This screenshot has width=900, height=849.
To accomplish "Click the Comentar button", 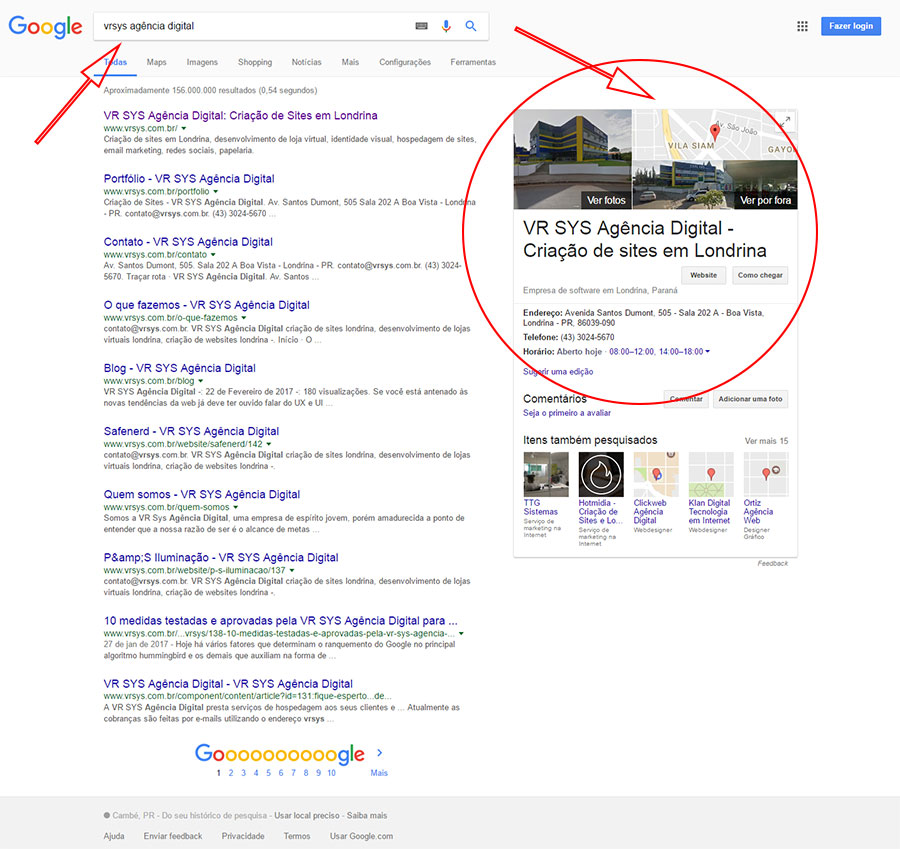I will pyautogui.click(x=685, y=399).
